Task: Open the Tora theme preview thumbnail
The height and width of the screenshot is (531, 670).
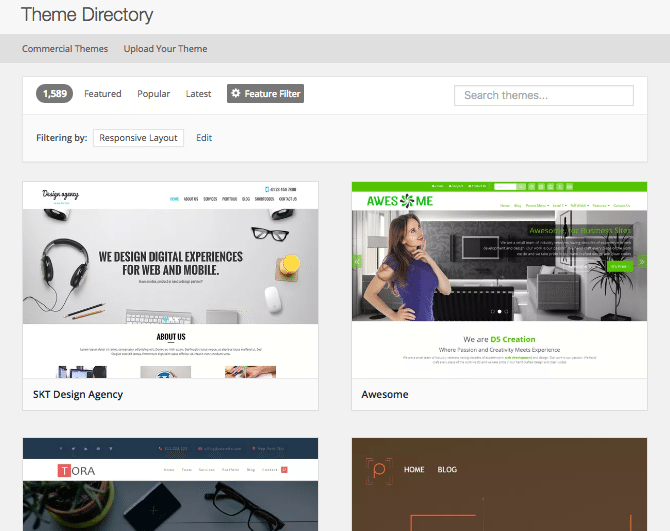Action: point(170,484)
